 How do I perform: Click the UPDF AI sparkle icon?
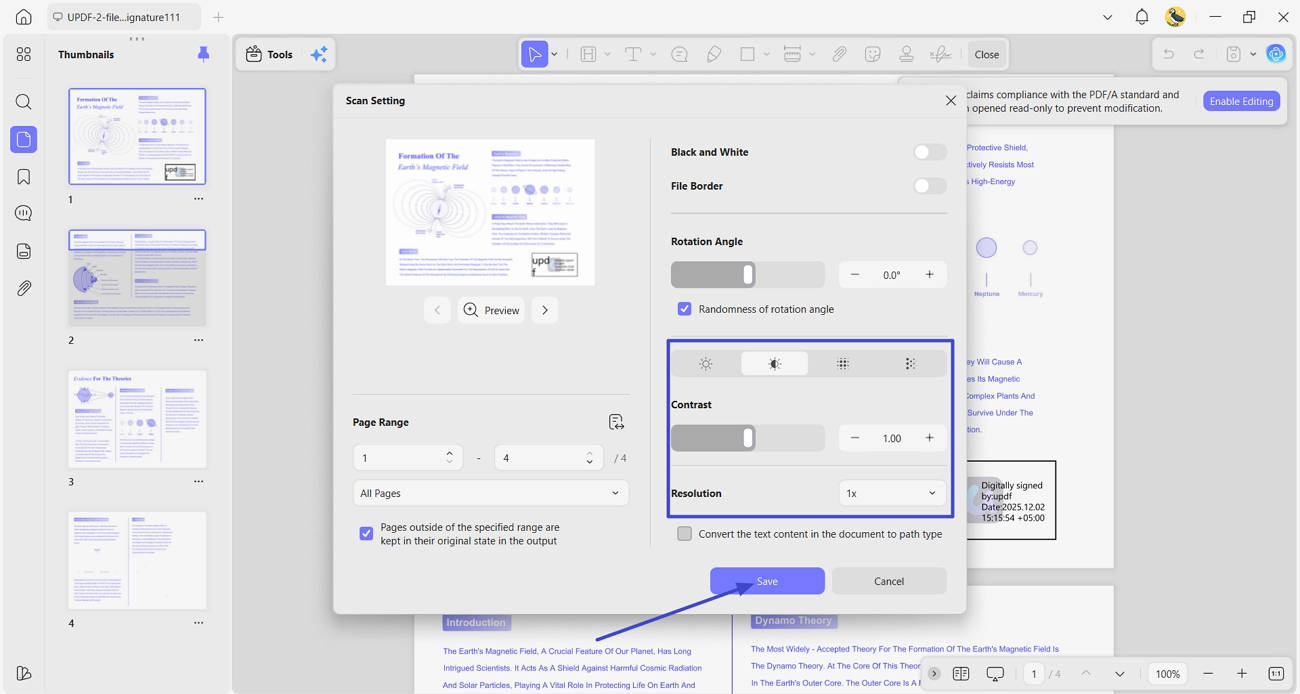point(319,54)
